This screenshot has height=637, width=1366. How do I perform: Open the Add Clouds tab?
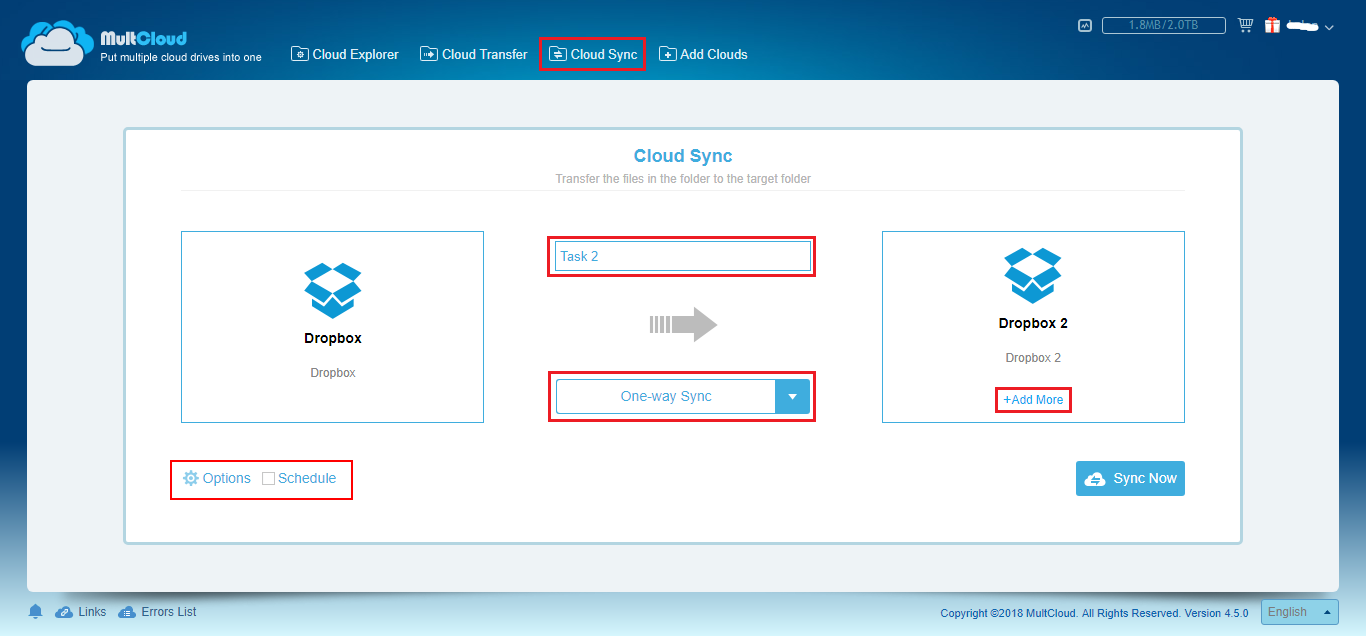pos(703,54)
